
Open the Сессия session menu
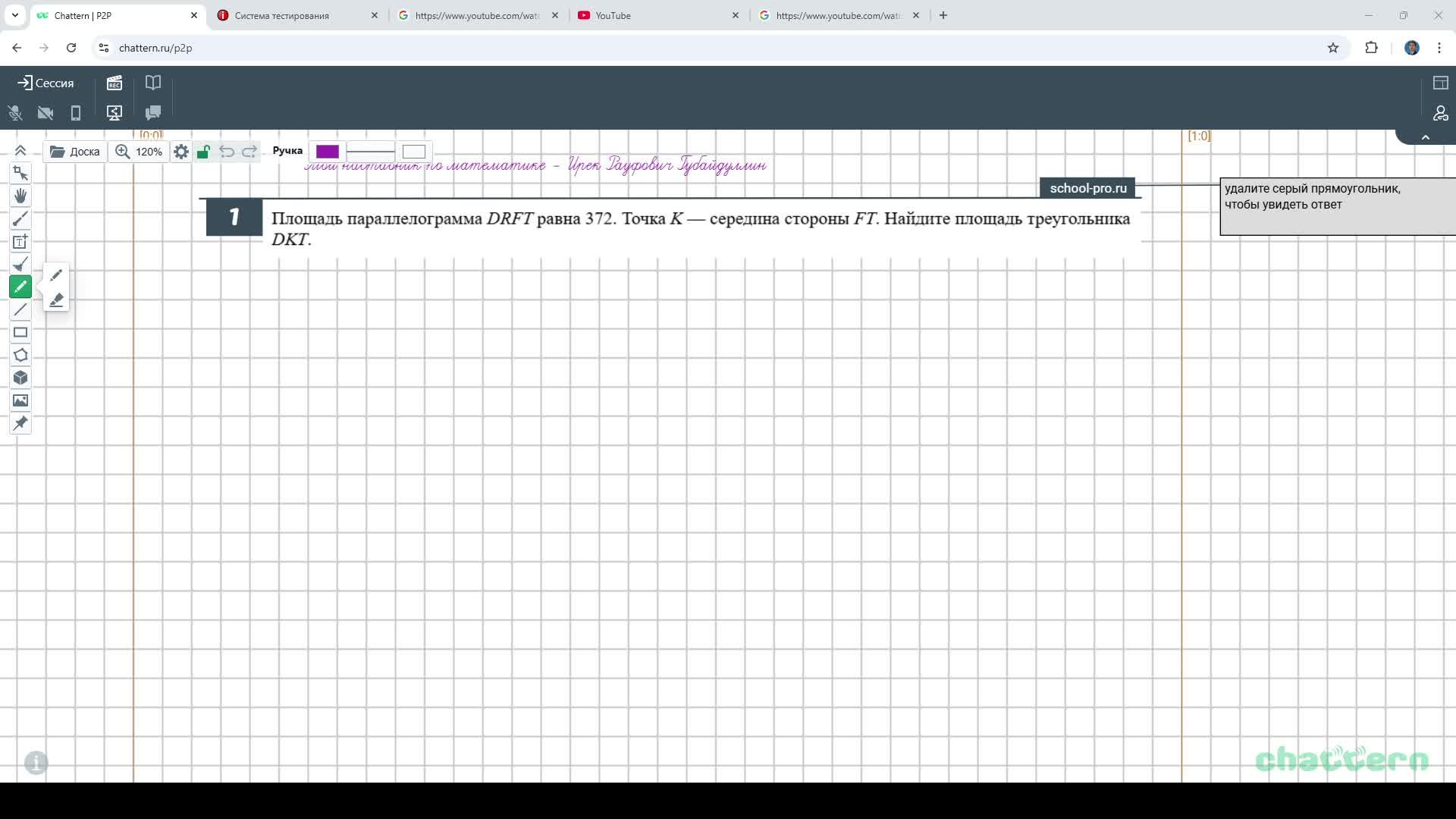point(45,83)
